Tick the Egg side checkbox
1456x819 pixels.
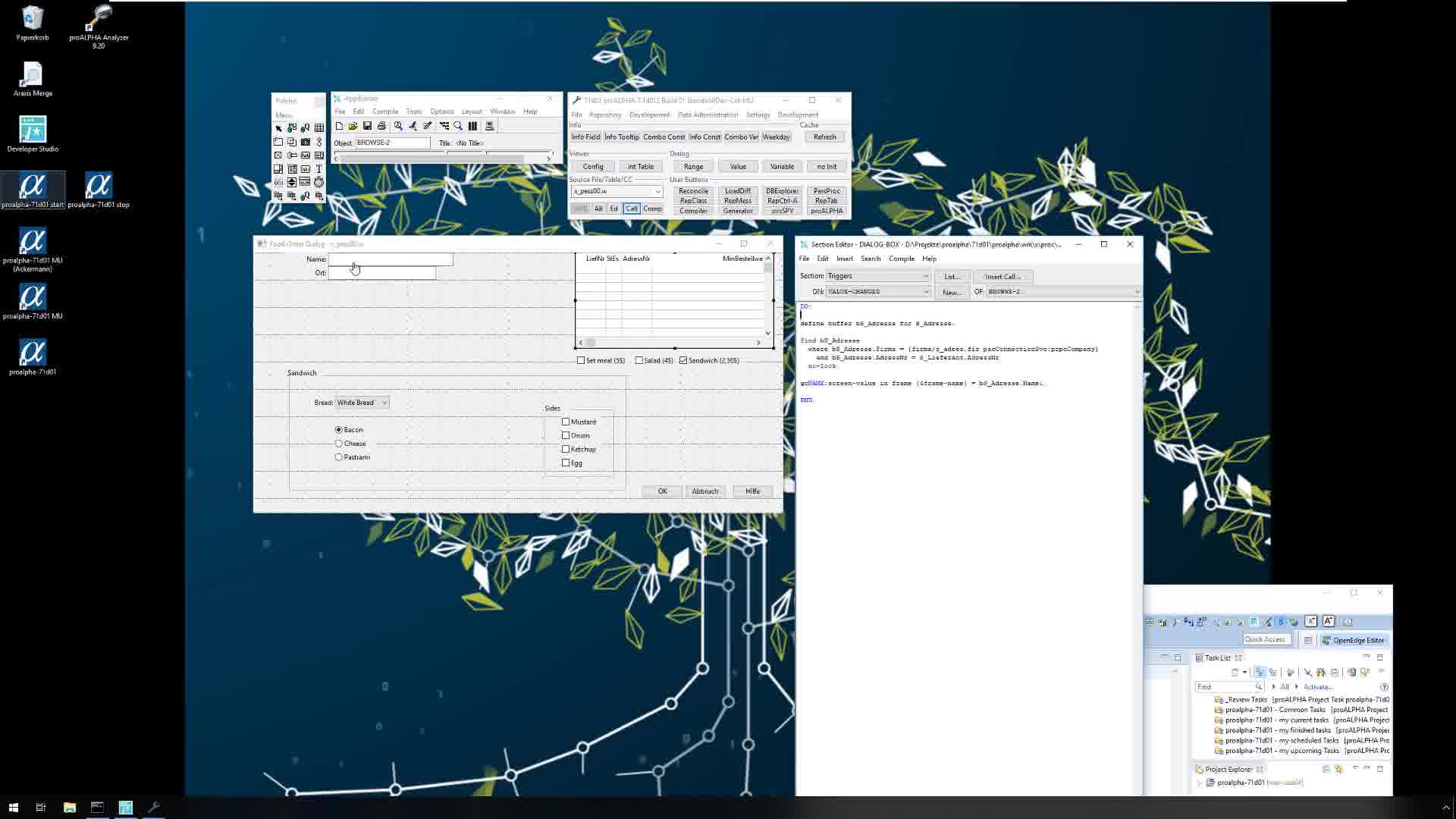click(x=566, y=463)
